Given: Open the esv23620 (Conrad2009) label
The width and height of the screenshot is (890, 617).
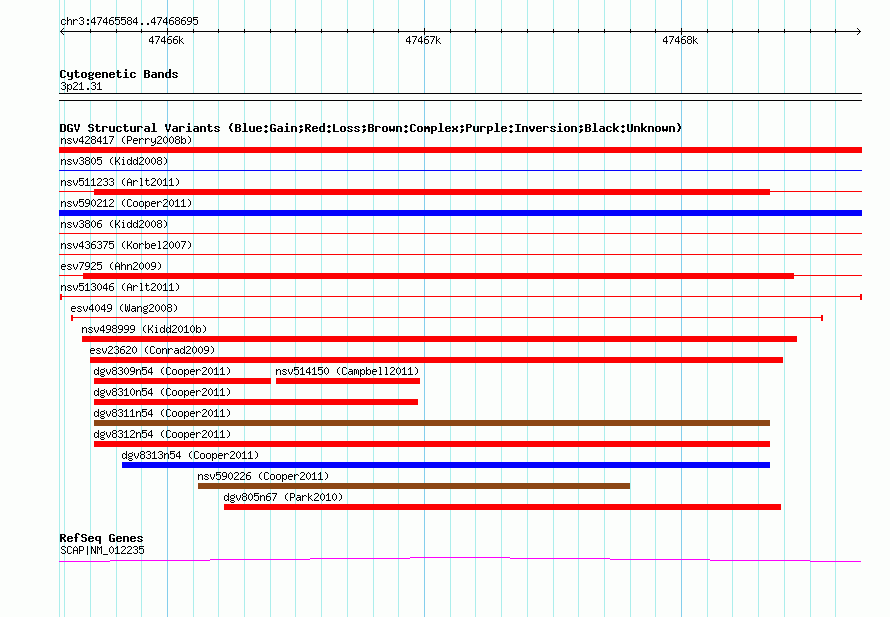Looking at the screenshot, I should click(x=152, y=350).
